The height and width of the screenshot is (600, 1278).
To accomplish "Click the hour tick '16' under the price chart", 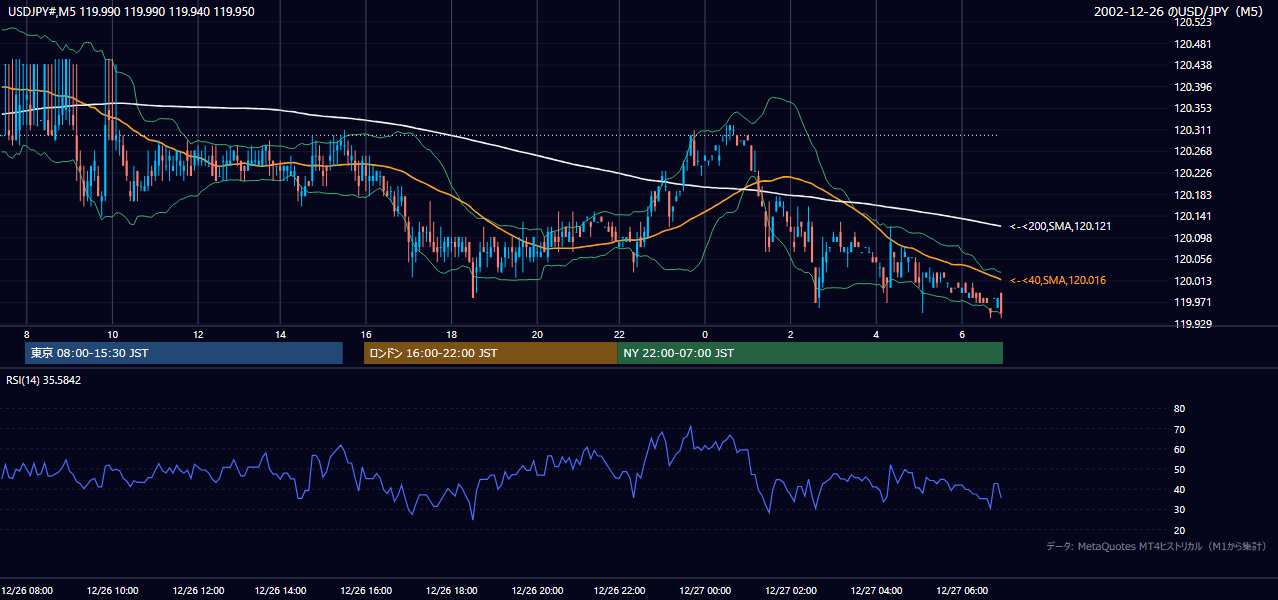I will (x=367, y=334).
